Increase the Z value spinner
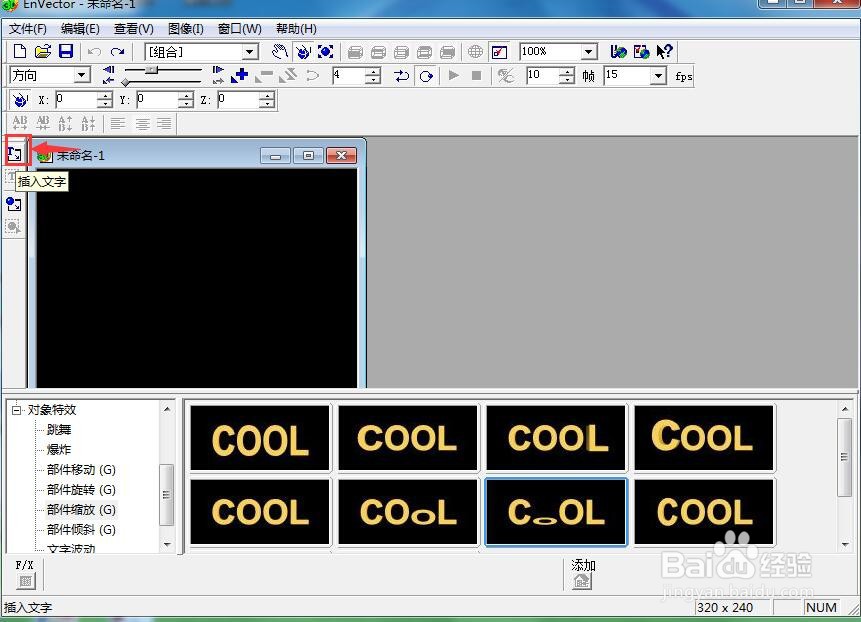This screenshot has height=622, width=861. 266,96
